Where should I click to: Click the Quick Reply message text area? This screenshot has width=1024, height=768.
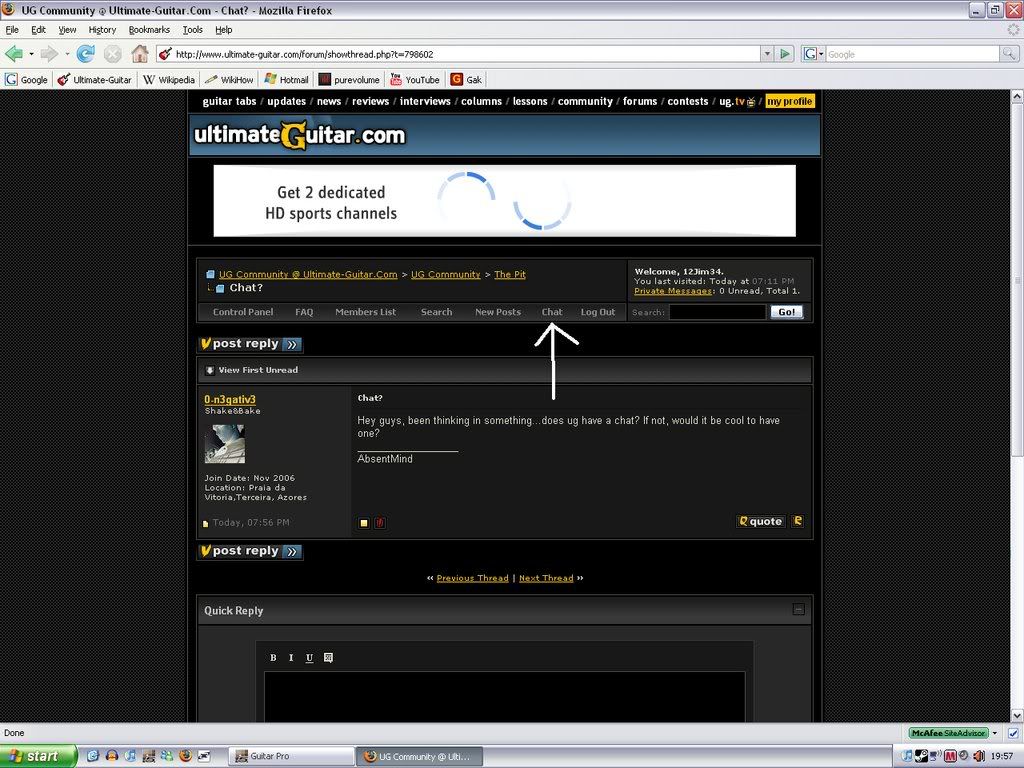coord(504,696)
